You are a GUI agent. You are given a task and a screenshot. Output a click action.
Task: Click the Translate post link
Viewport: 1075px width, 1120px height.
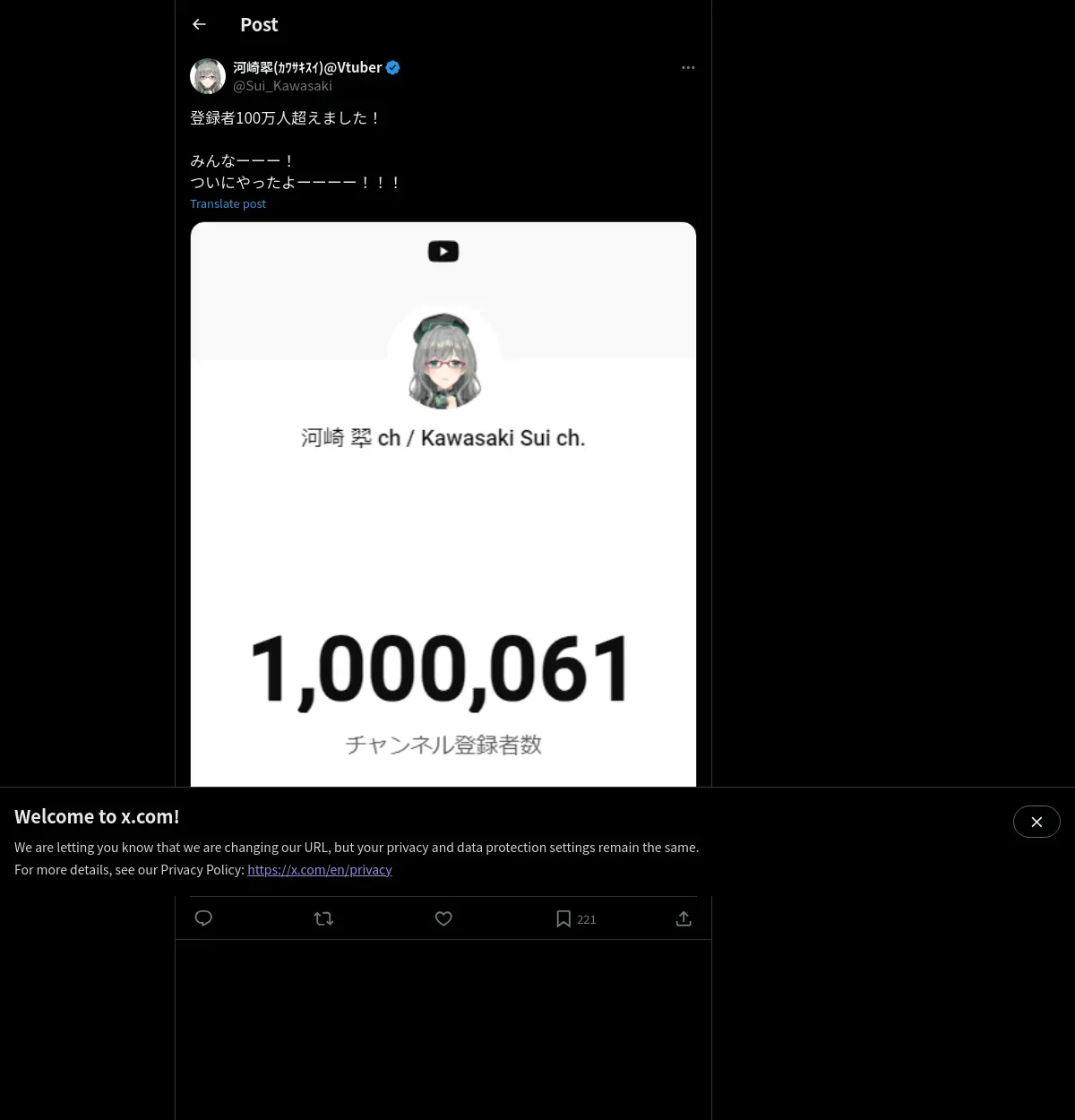[x=228, y=203]
